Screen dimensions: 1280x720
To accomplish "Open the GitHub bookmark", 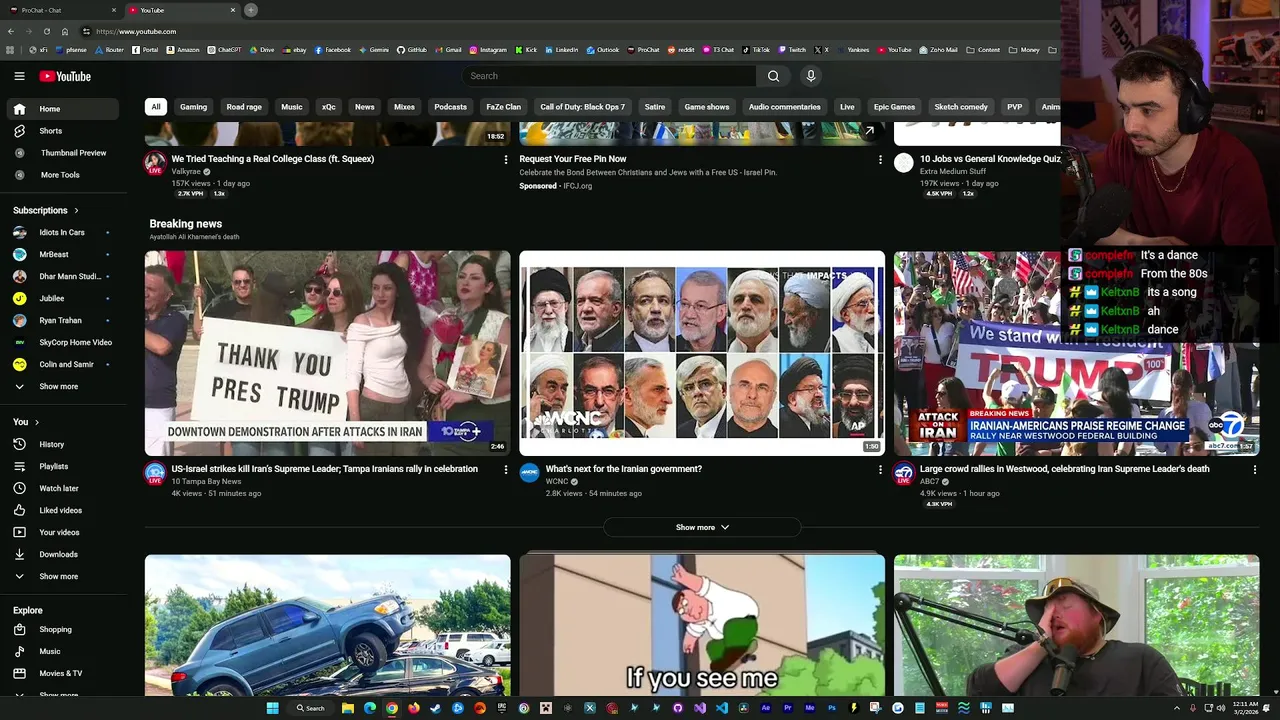I will [411, 50].
